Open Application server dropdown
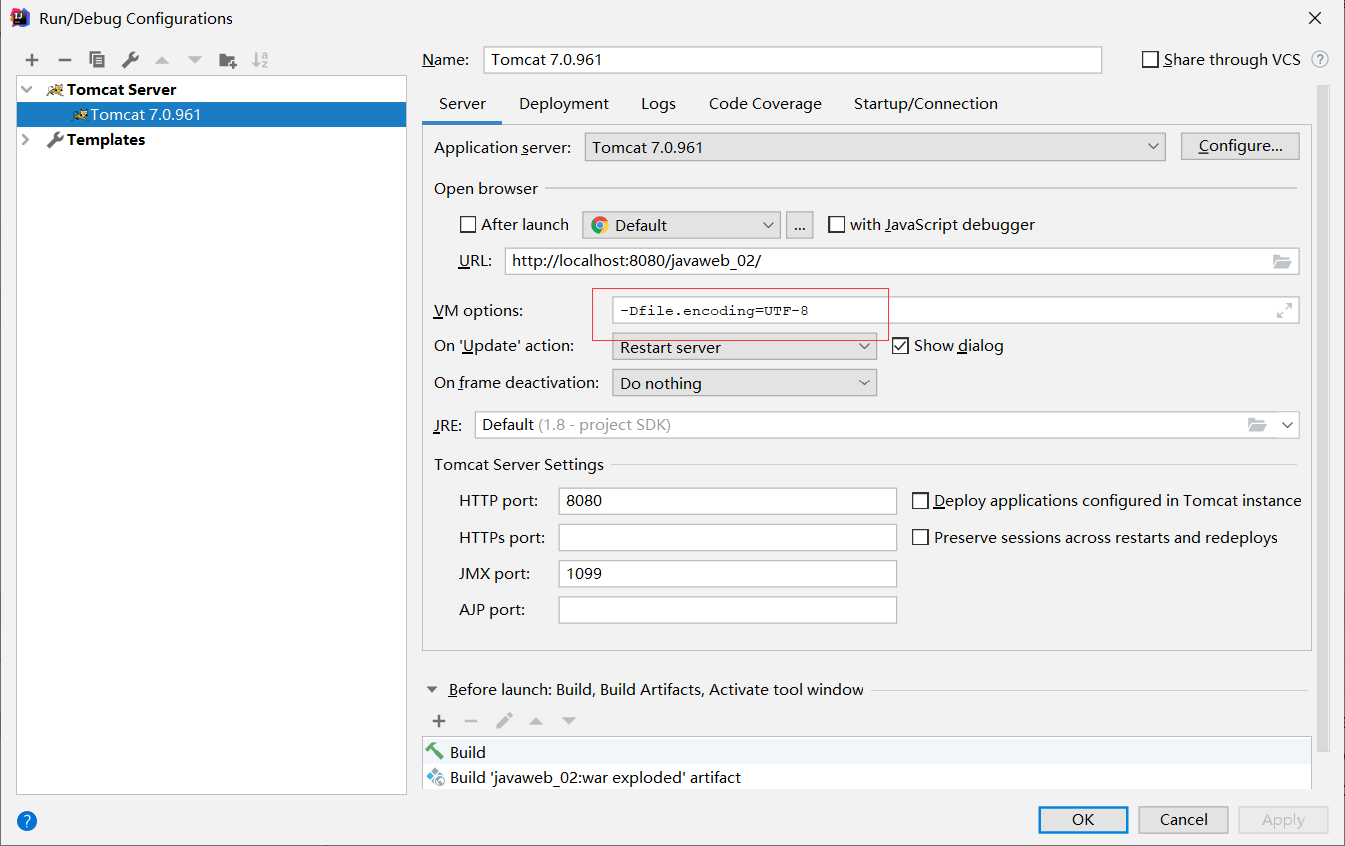The height and width of the screenshot is (846, 1345). tap(875, 147)
